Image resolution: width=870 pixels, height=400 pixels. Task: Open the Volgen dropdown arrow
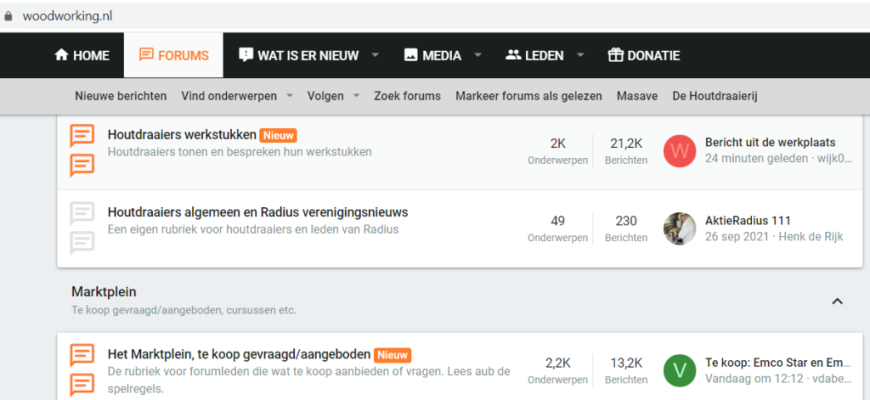[356, 96]
